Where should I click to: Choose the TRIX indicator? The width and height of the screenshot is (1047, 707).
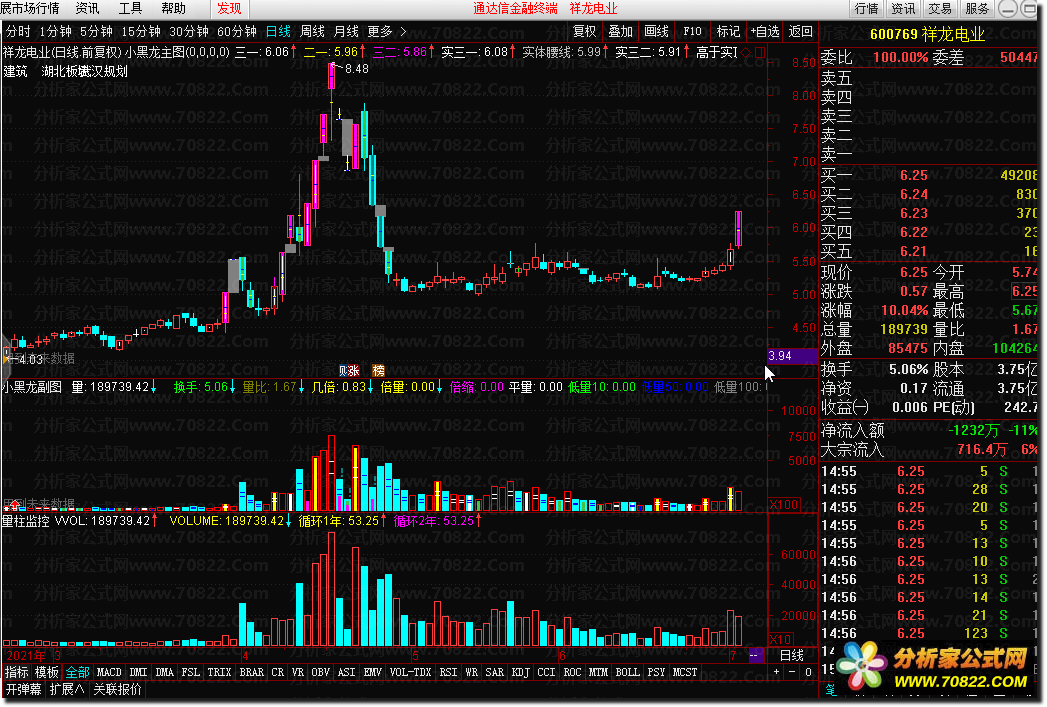(x=219, y=672)
